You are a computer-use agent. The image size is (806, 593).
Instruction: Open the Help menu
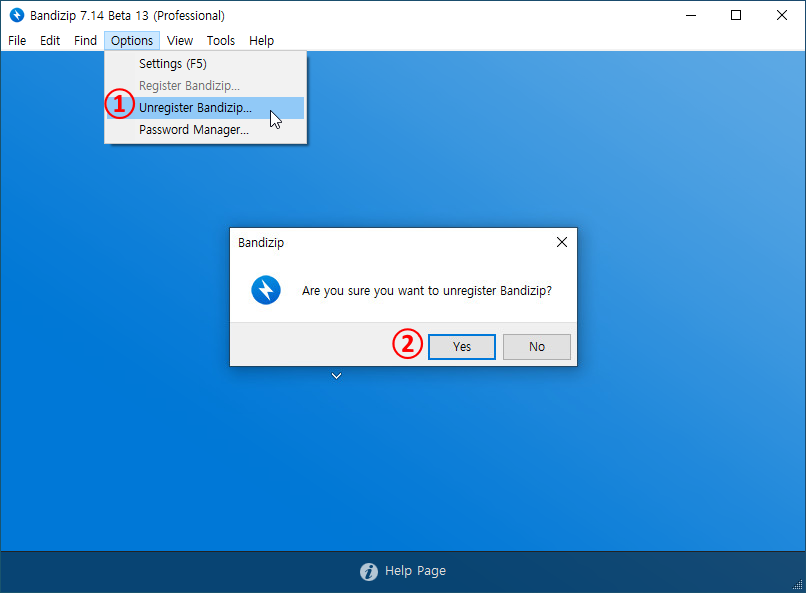pos(261,41)
